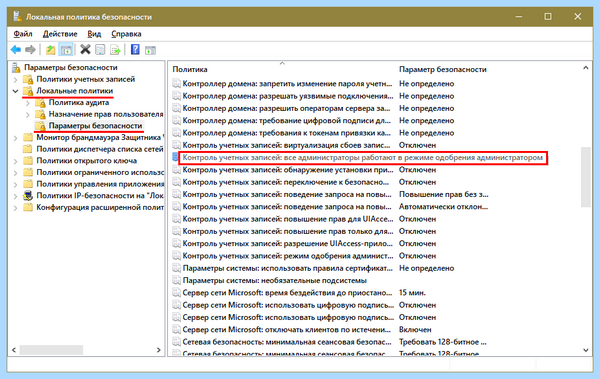Click icon of запретить изменение пароля row
The image size is (600, 379).
176,83
